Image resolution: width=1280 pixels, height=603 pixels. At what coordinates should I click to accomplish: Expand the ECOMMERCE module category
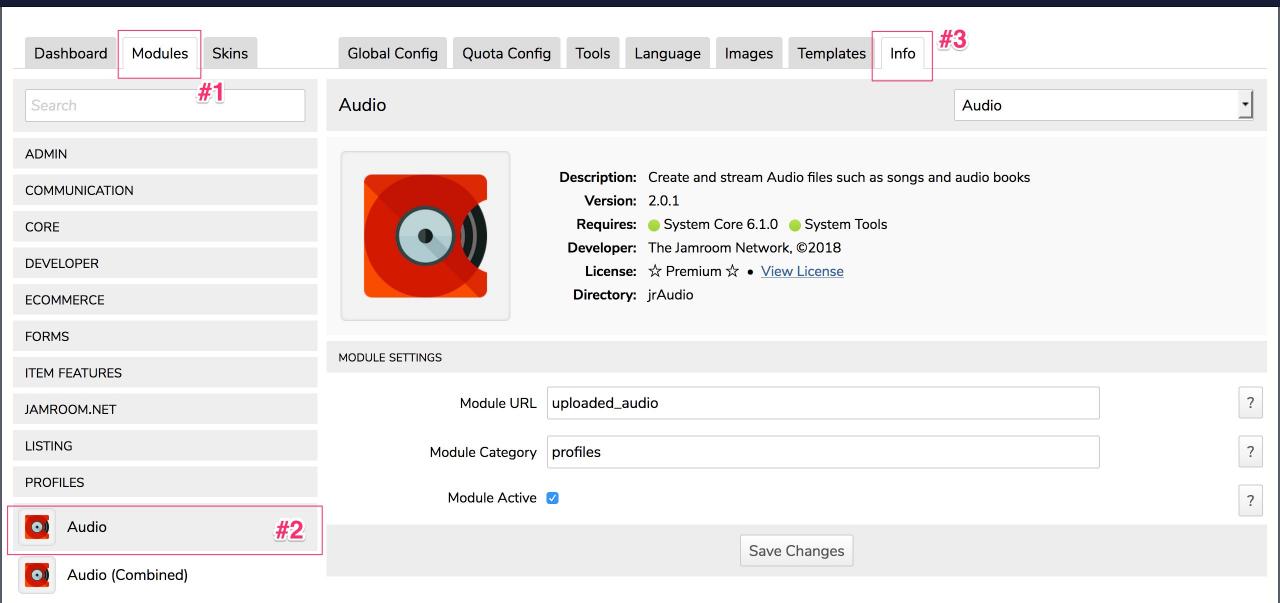pos(165,300)
